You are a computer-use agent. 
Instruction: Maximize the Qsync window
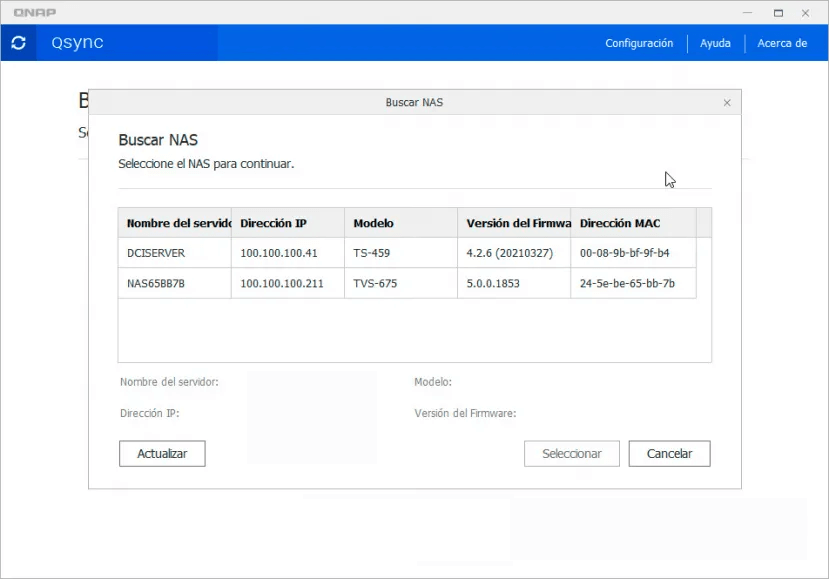778,13
